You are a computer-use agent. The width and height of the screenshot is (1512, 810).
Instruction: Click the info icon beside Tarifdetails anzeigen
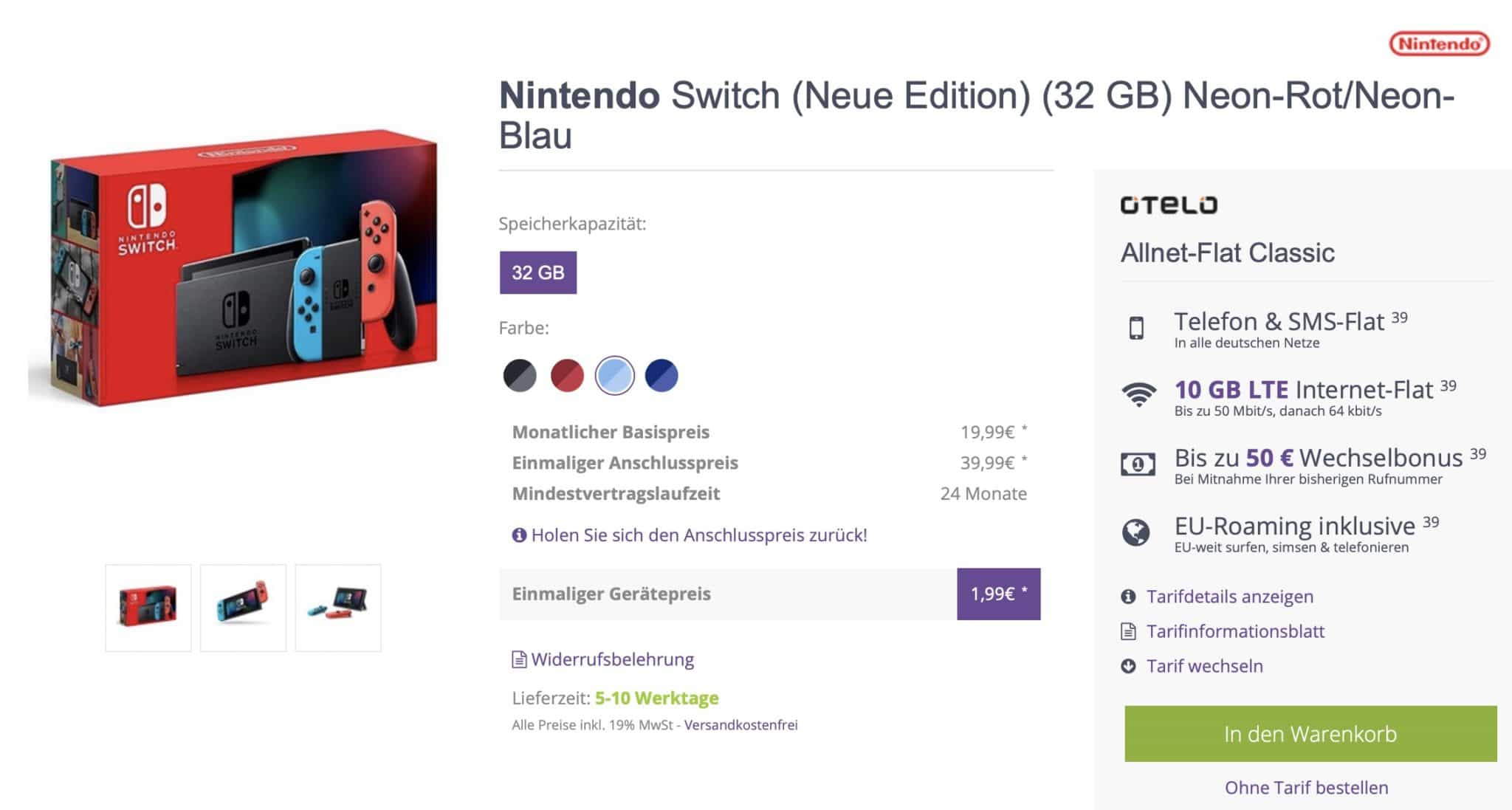1128,597
